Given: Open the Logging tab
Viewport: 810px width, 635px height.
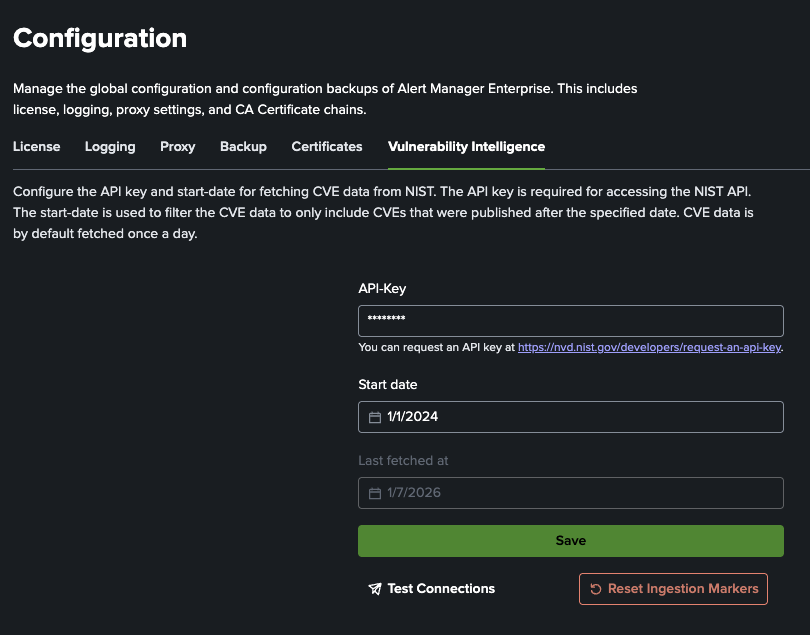Looking at the screenshot, I should (x=110, y=147).
